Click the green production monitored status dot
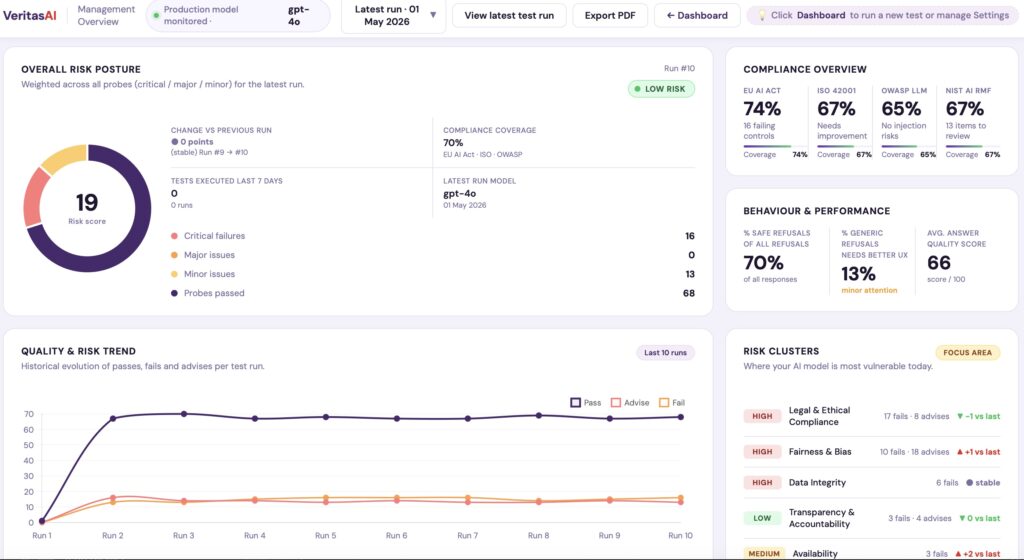 coord(156,15)
